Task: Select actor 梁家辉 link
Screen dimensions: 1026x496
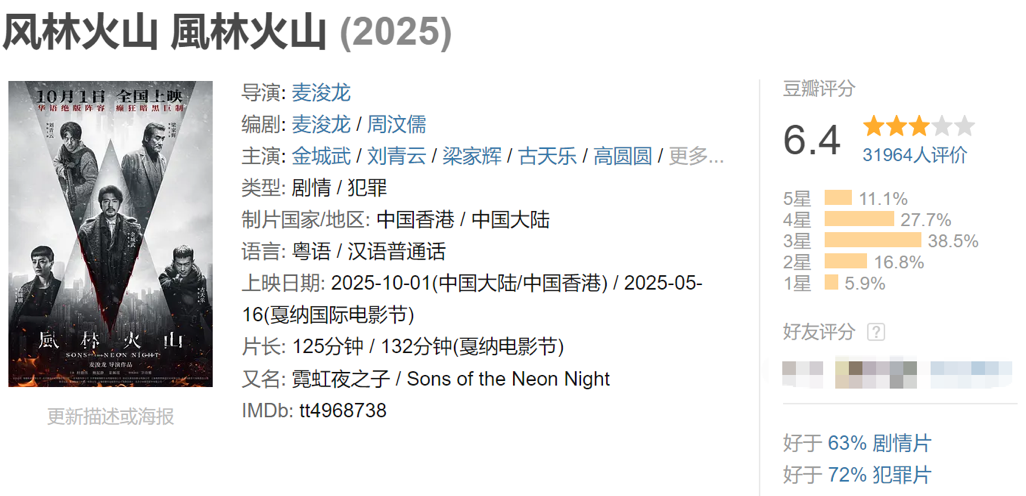Action: [x=472, y=156]
